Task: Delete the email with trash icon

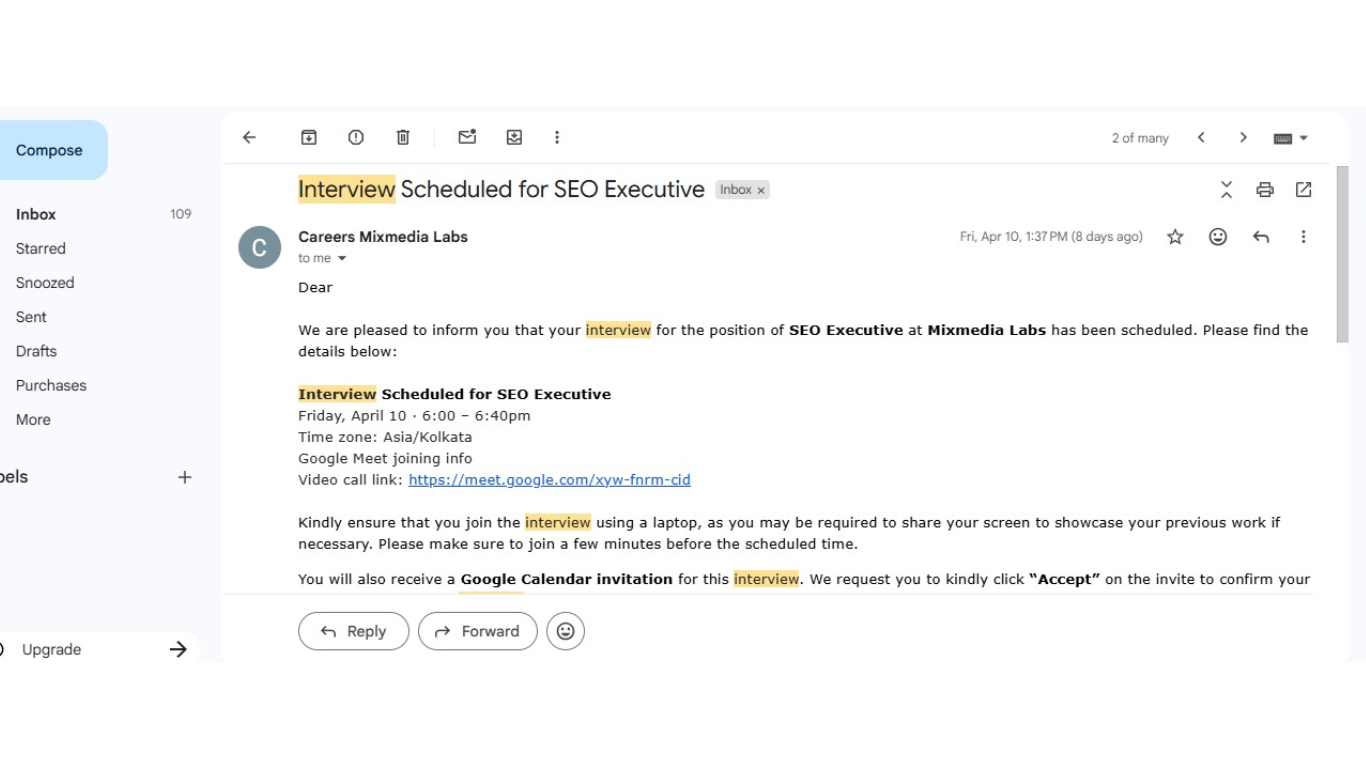Action: click(403, 138)
